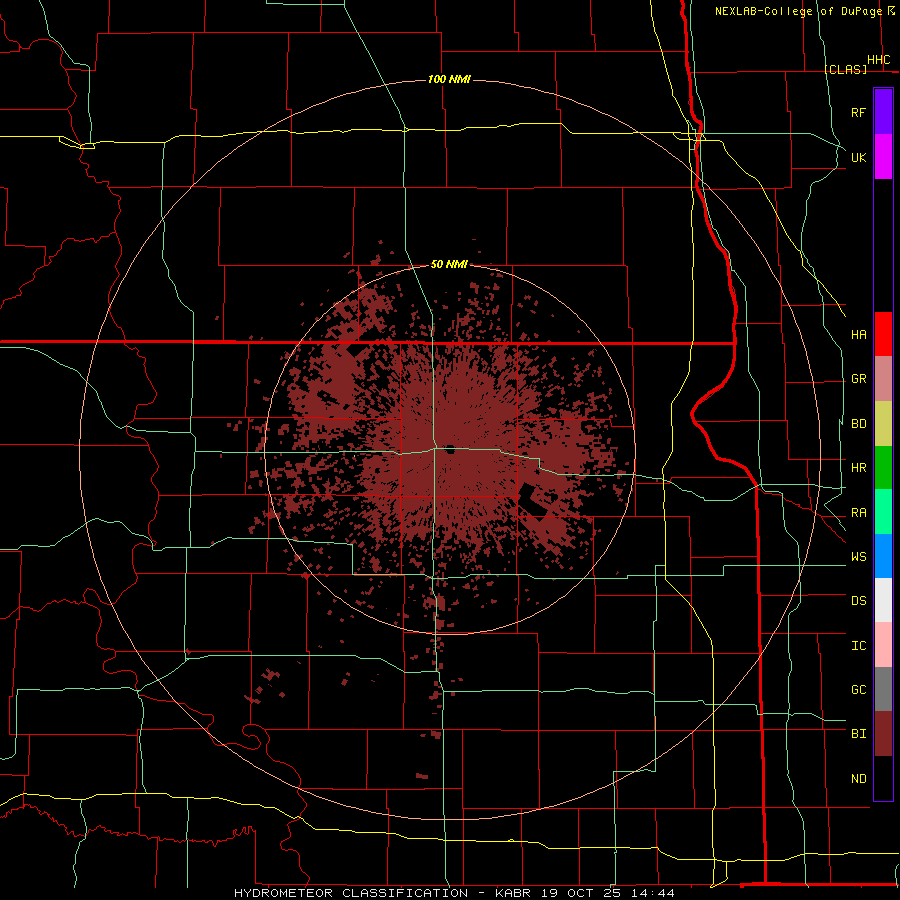
Task: Click the gray GC legend swatch
Action: coord(883,689)
